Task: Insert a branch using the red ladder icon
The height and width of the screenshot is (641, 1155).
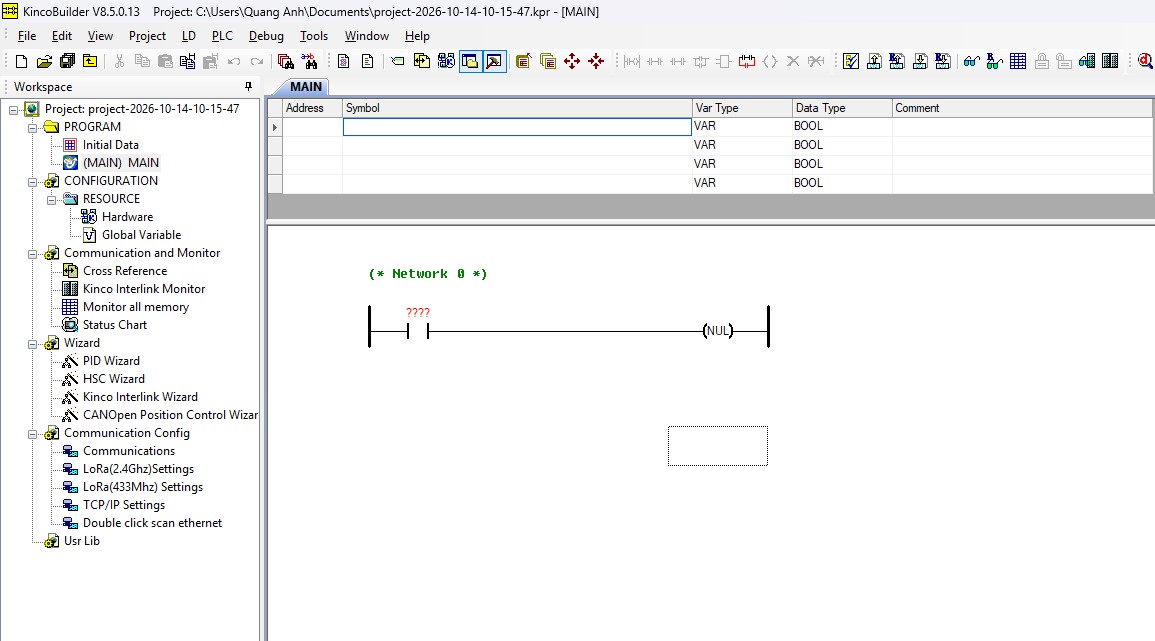Action: click(x=747, y=61)
